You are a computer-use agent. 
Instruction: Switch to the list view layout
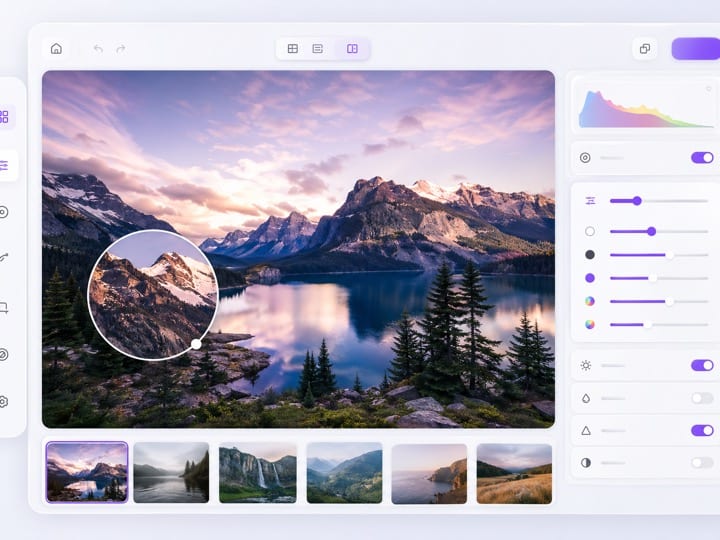click(x=317, y=49)
